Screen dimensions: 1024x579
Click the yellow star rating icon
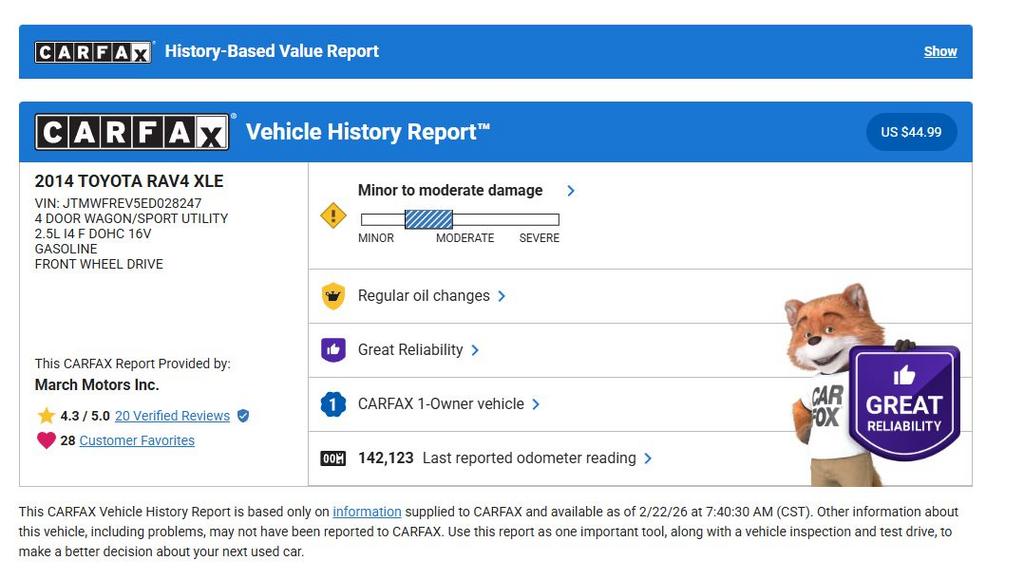(x=46, y=416)
